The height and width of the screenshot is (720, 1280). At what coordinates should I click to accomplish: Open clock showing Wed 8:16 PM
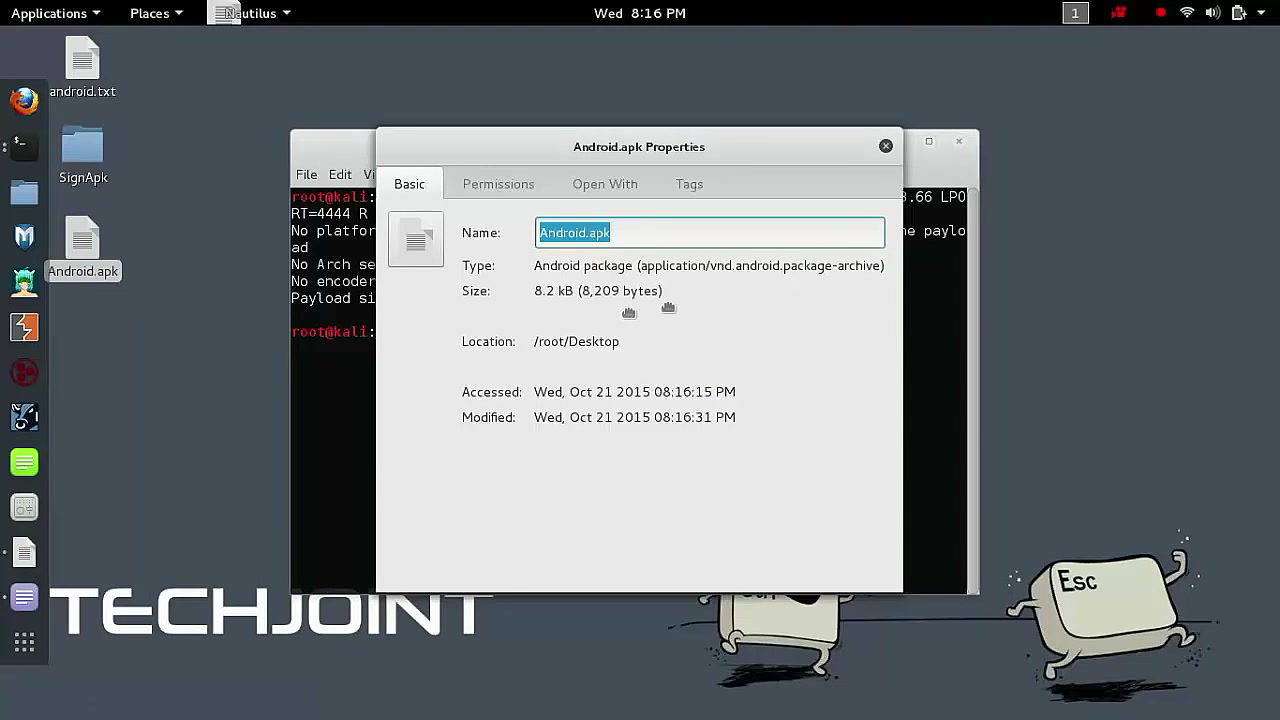(x=640, y=13)
